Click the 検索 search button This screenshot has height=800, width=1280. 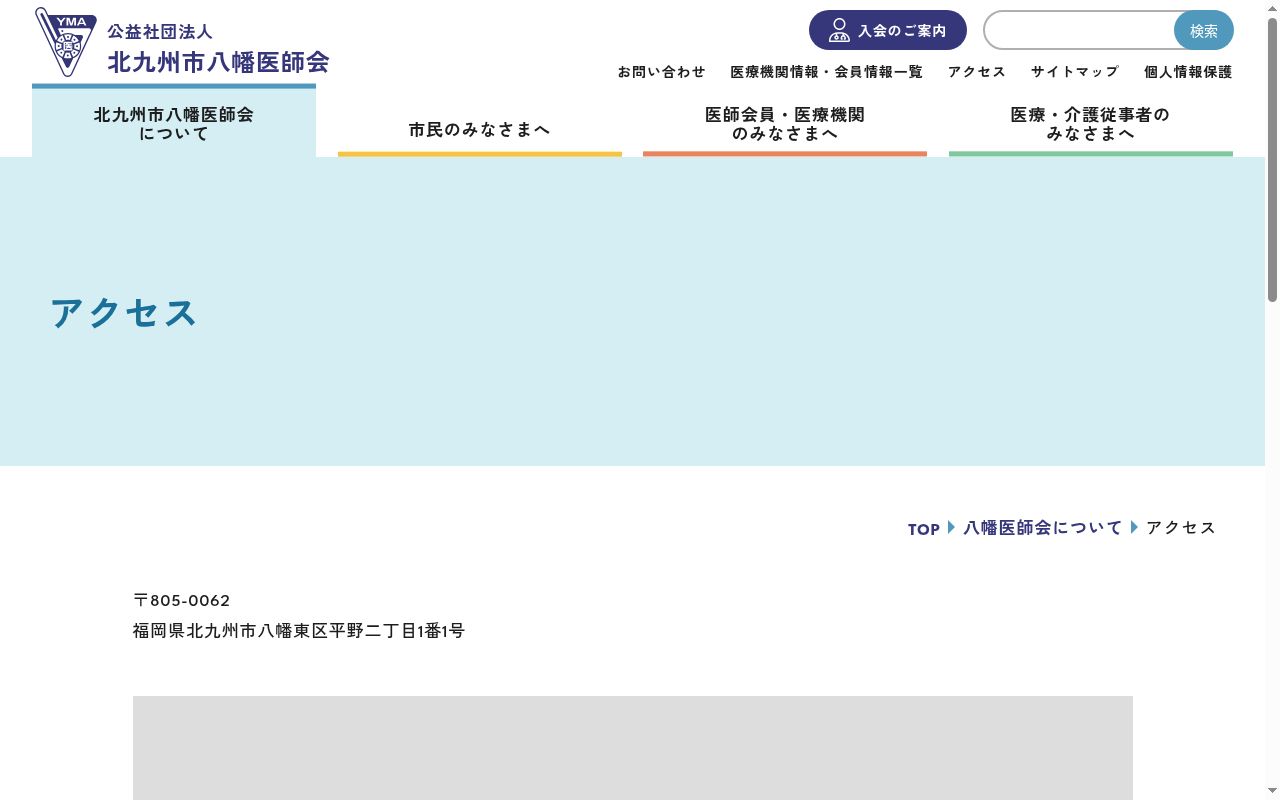(x=1204, y=31)
